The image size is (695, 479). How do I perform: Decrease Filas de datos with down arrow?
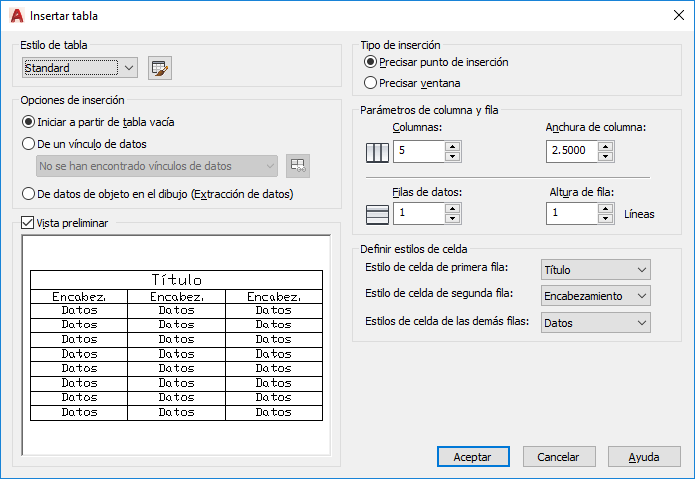pos(452,218)
